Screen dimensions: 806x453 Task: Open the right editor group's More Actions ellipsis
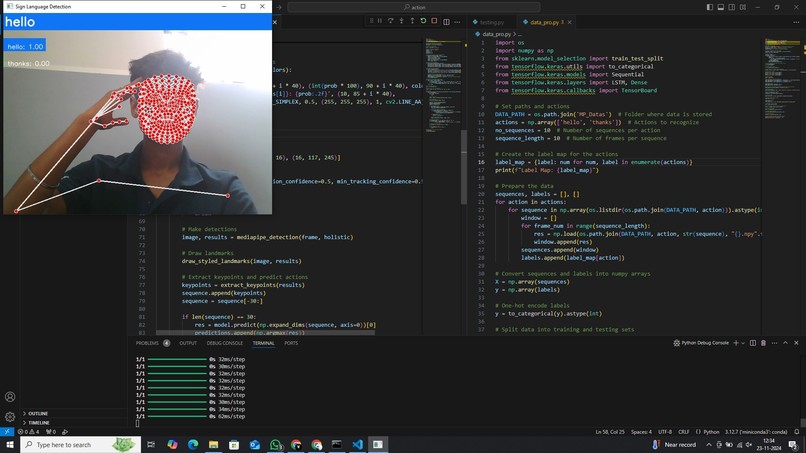pos(796,22)
